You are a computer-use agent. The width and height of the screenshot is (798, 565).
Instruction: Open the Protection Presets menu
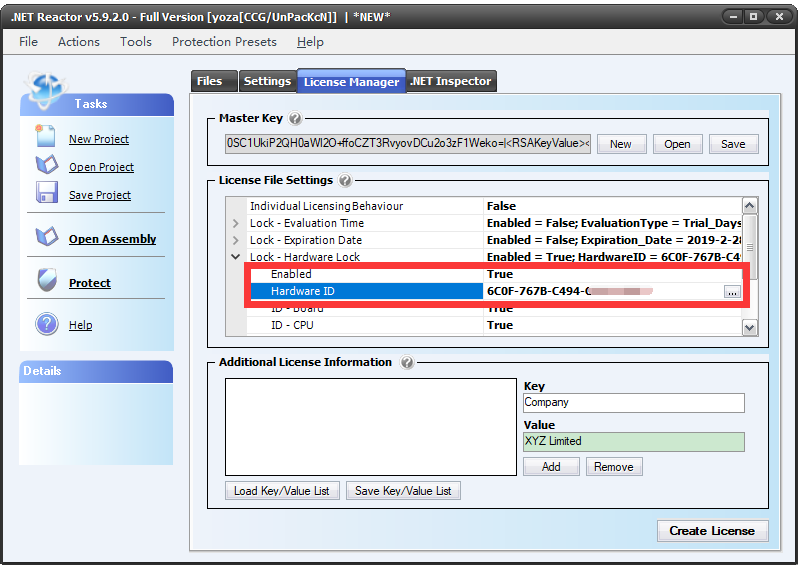click(x=224, y=42)
